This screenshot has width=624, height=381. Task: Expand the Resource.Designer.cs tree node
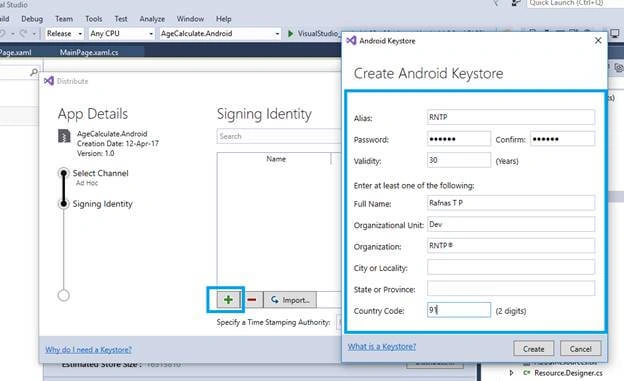[x=512, y=373]
